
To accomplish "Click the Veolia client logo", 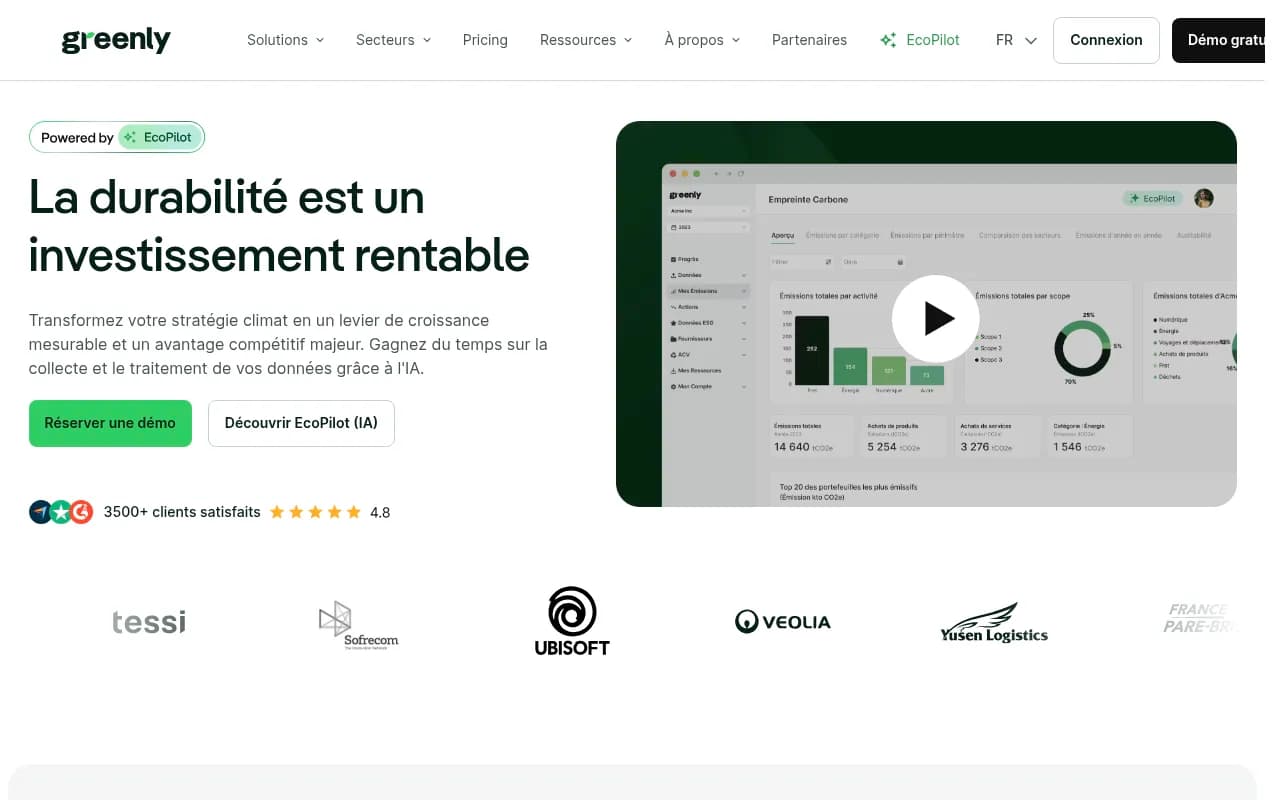I will pos(783,622).
